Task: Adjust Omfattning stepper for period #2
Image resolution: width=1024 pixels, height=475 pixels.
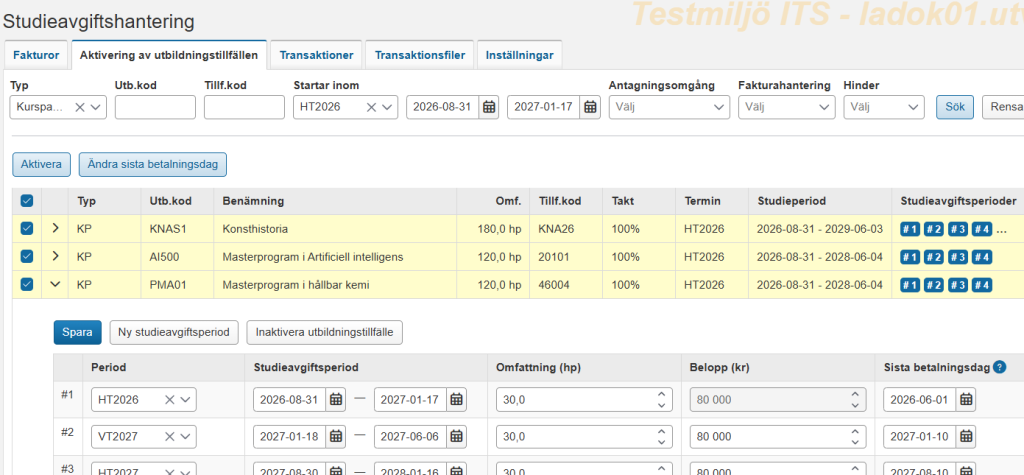Action: pyautogui.click(x=662, y=436)
